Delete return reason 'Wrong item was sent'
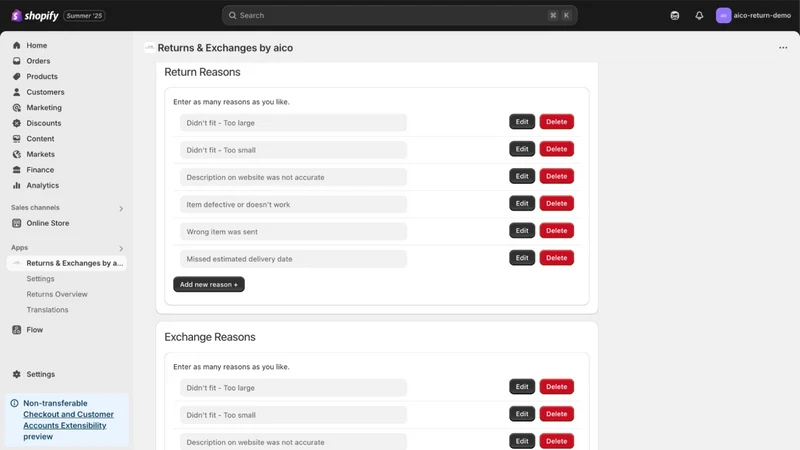Viewport: 800px width, 450px height. click(557, 231)
